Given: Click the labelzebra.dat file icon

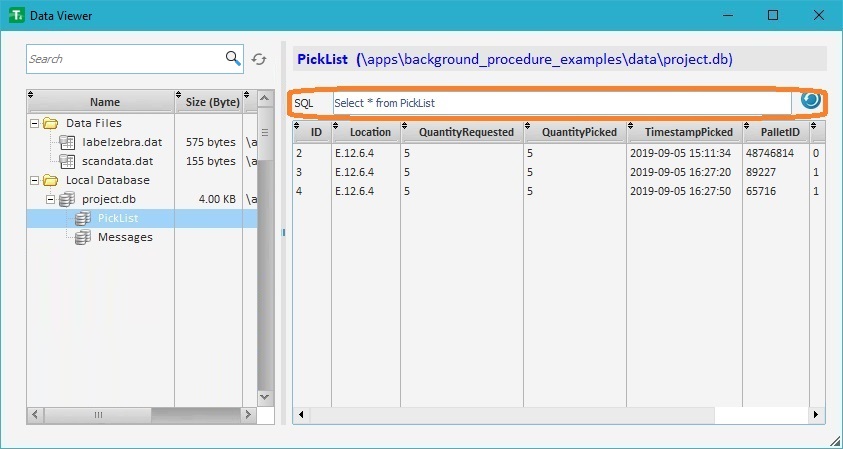Looking at the screenshot, I should pyautogui.click(x=67, y=142).
